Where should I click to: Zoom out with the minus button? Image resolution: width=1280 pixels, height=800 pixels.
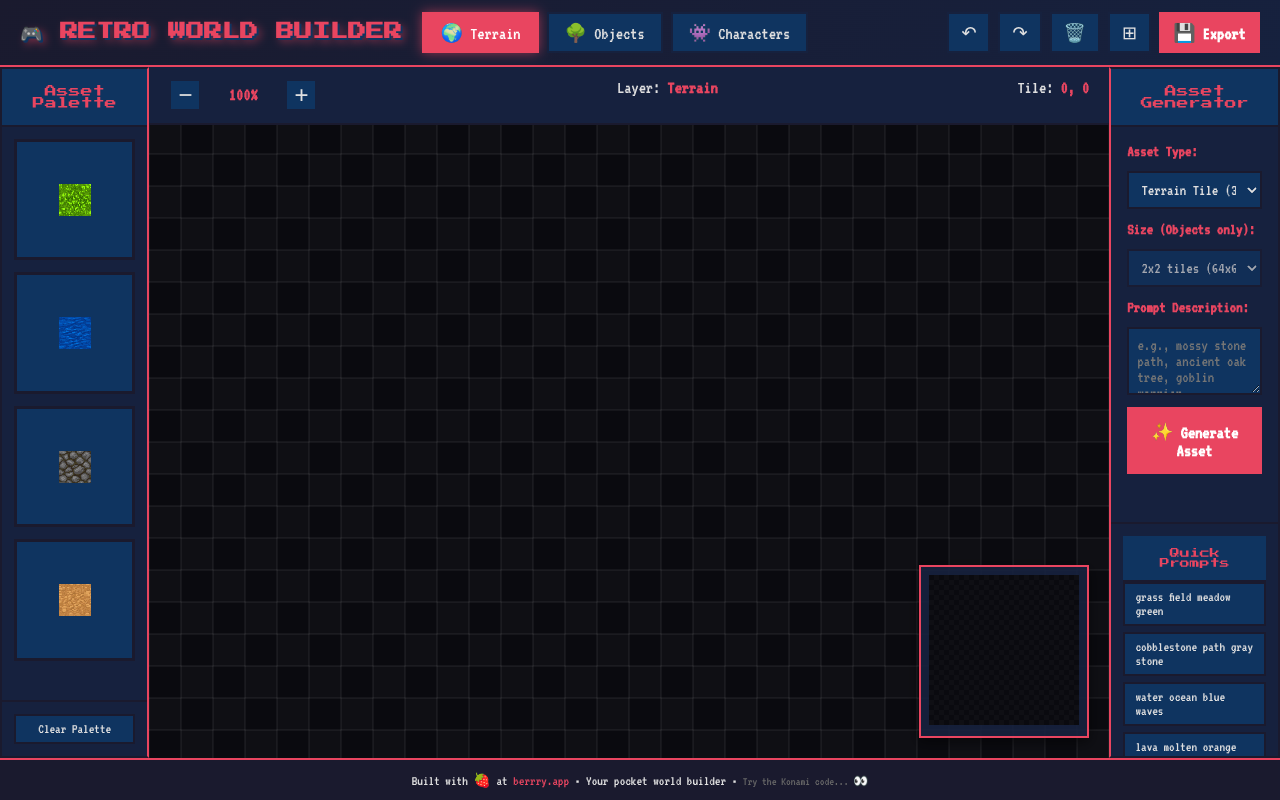tap(185, 95)
